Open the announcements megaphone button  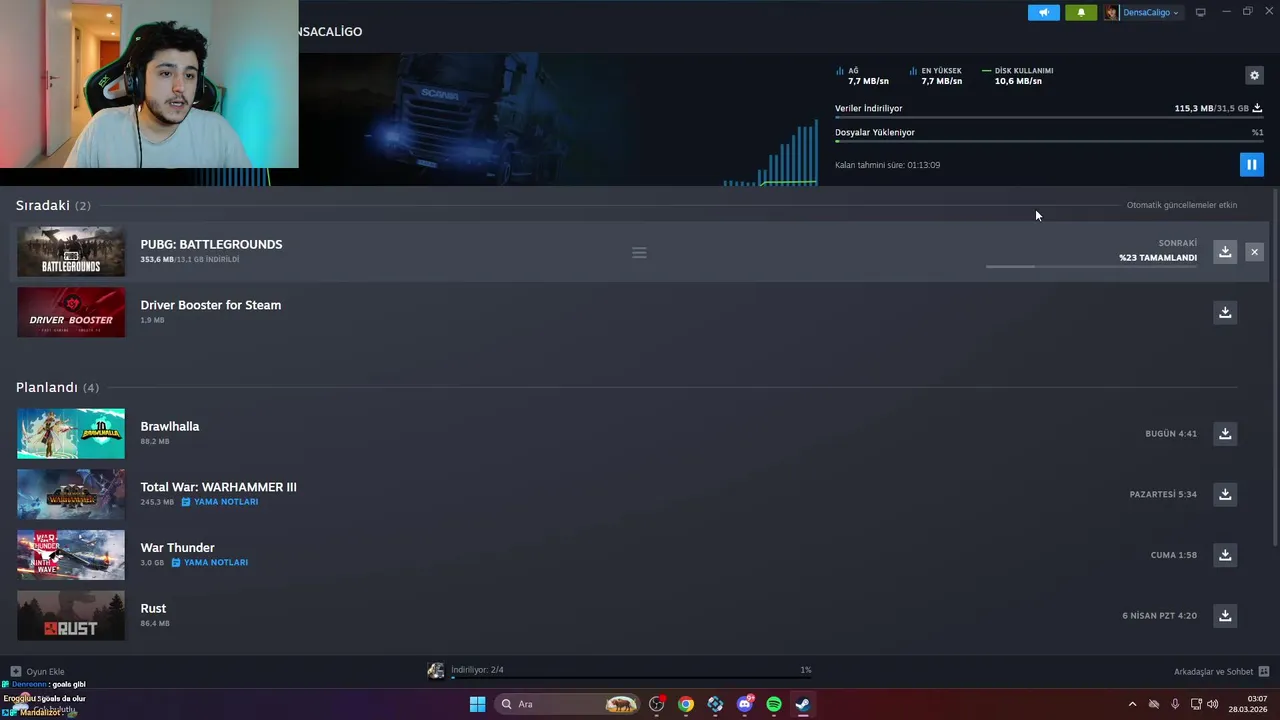(1043, 13)
